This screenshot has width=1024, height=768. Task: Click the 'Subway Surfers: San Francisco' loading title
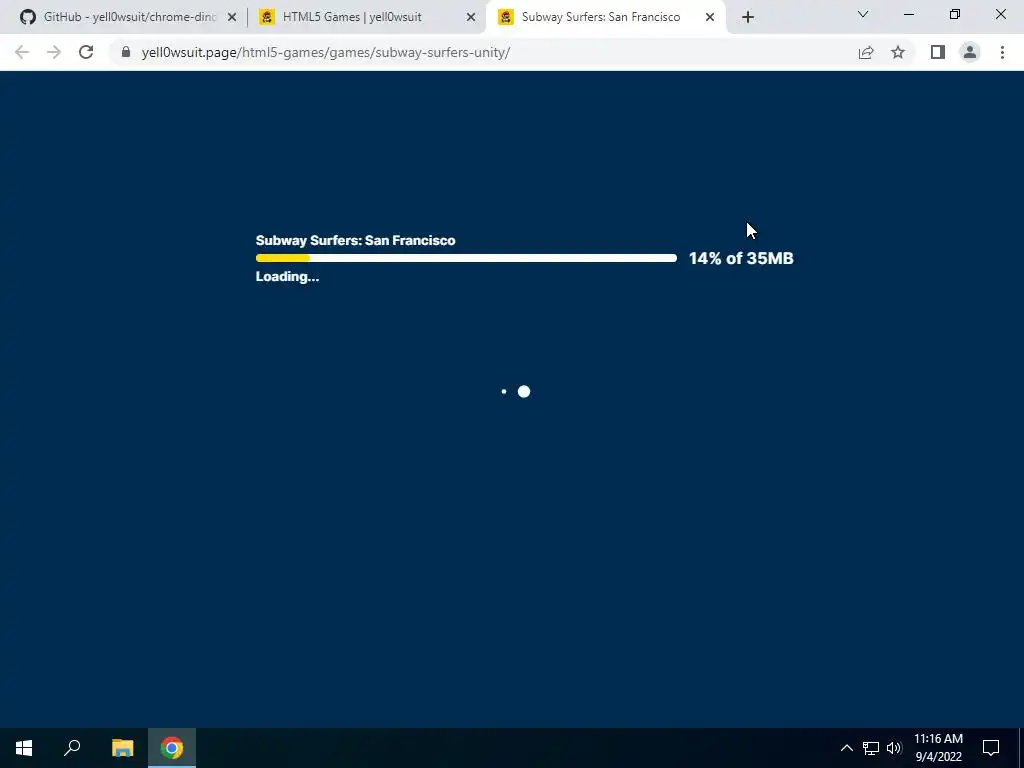(355, 240)
